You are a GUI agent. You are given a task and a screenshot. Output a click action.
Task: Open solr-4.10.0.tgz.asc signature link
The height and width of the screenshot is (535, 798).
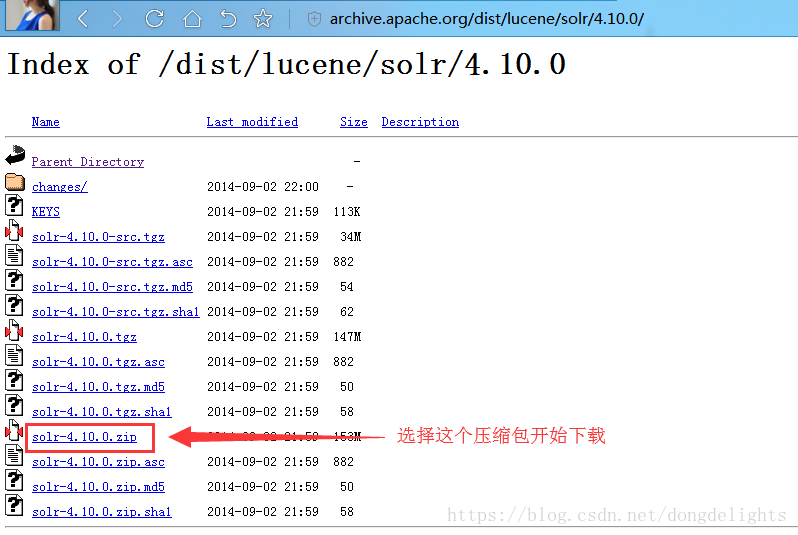pyautogui.click(x=98, y=361)
